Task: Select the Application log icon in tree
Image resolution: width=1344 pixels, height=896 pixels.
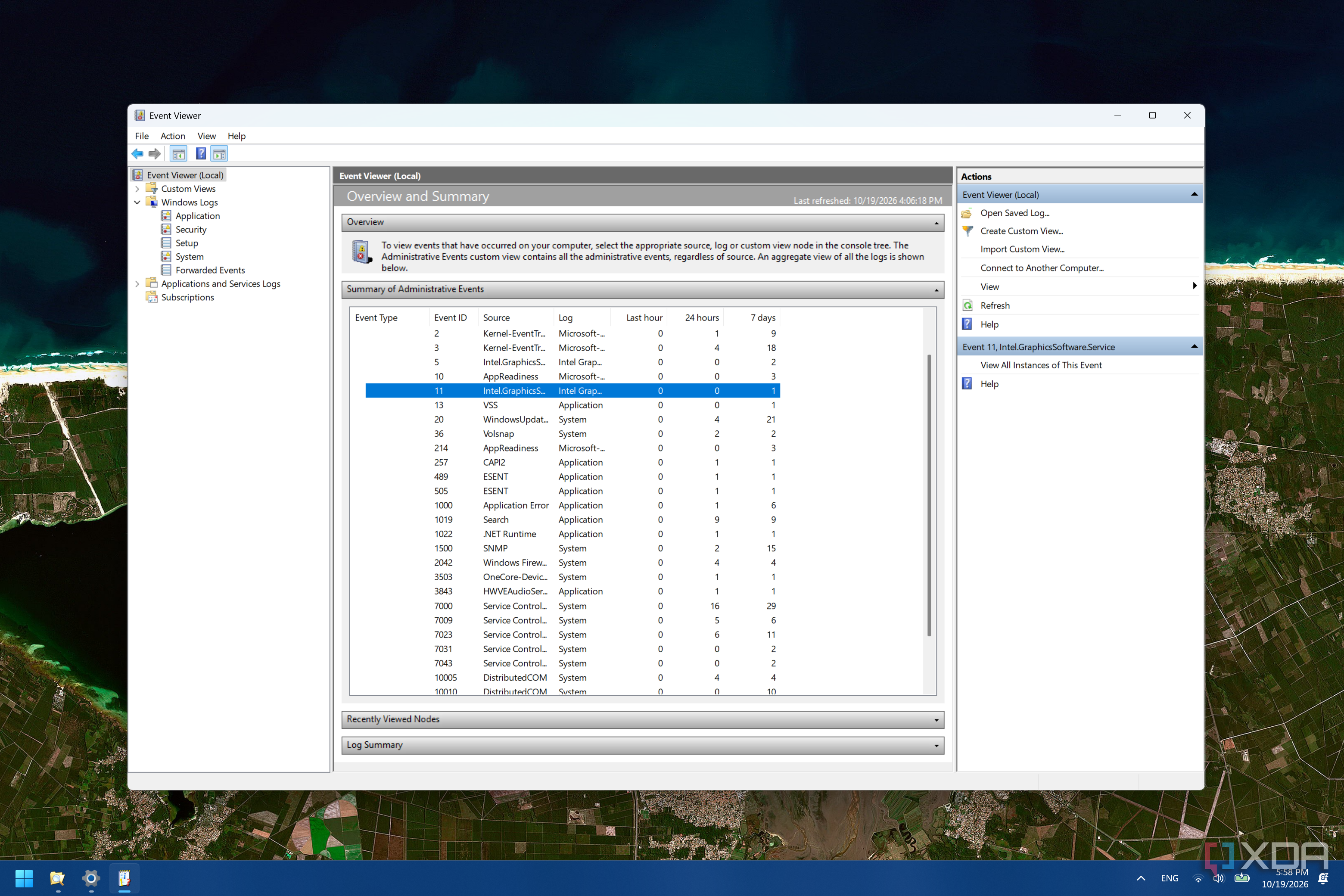Action: click(x=166, y=216)
